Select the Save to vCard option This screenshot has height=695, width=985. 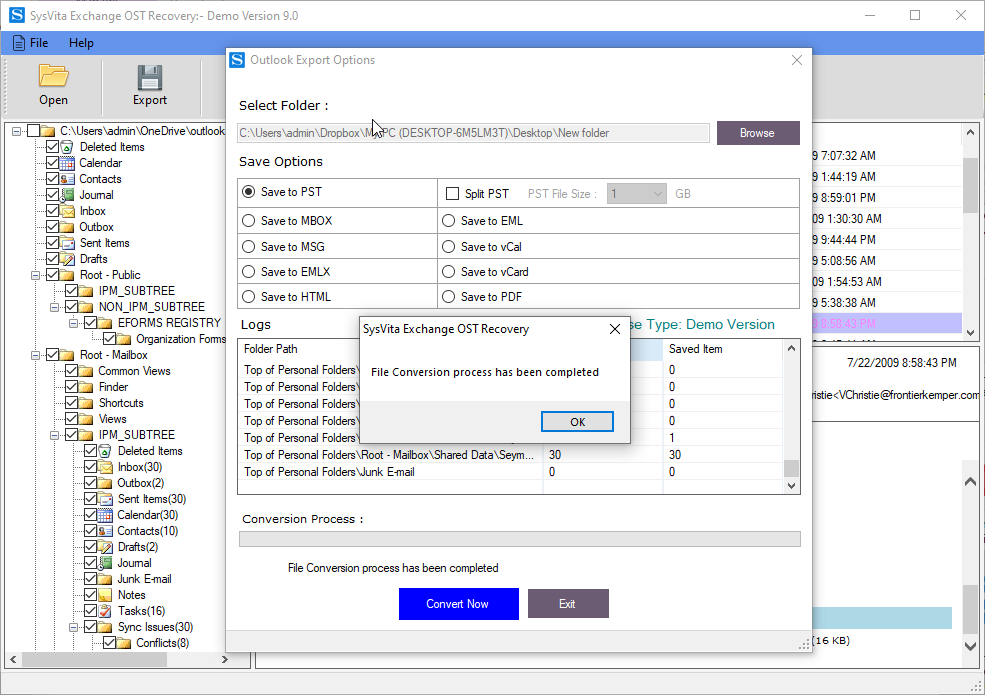pos(449,271)
